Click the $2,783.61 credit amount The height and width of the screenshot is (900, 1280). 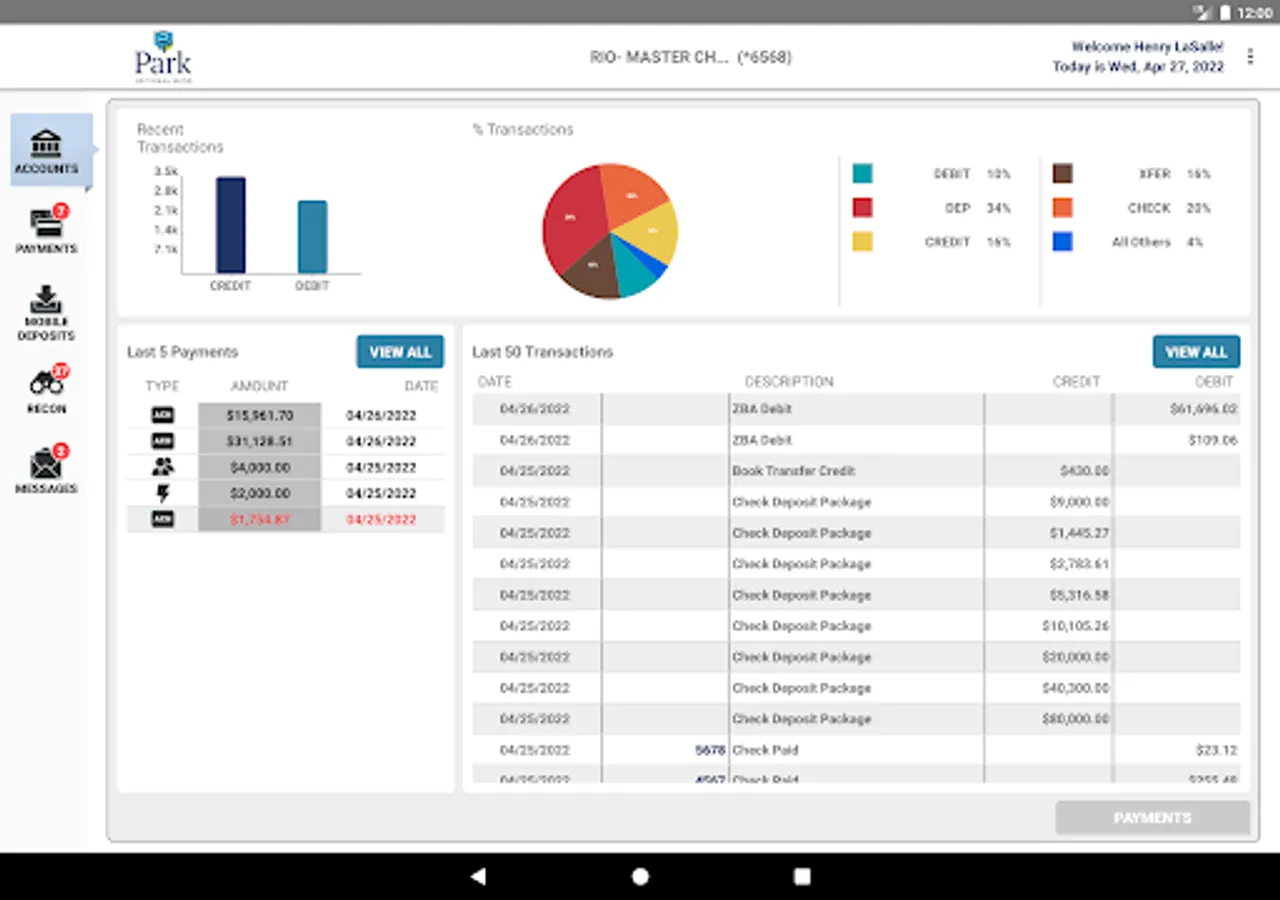(1079, 564)
